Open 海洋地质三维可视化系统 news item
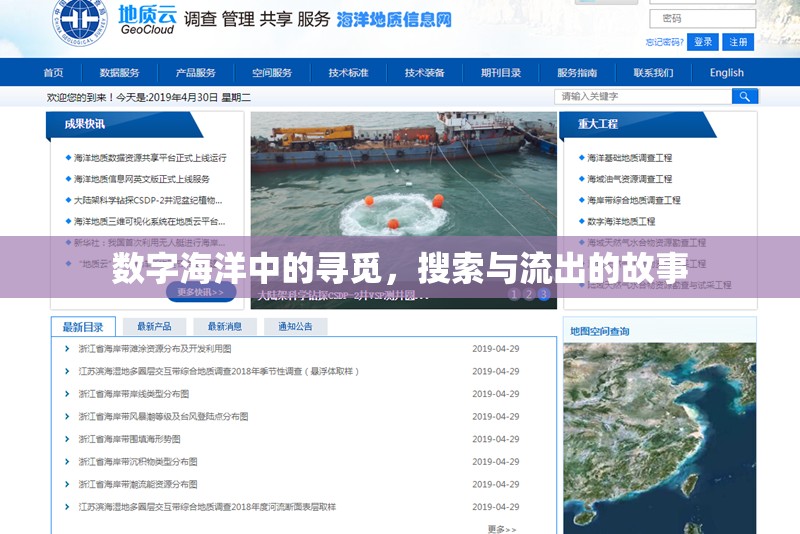 [149, 221]
